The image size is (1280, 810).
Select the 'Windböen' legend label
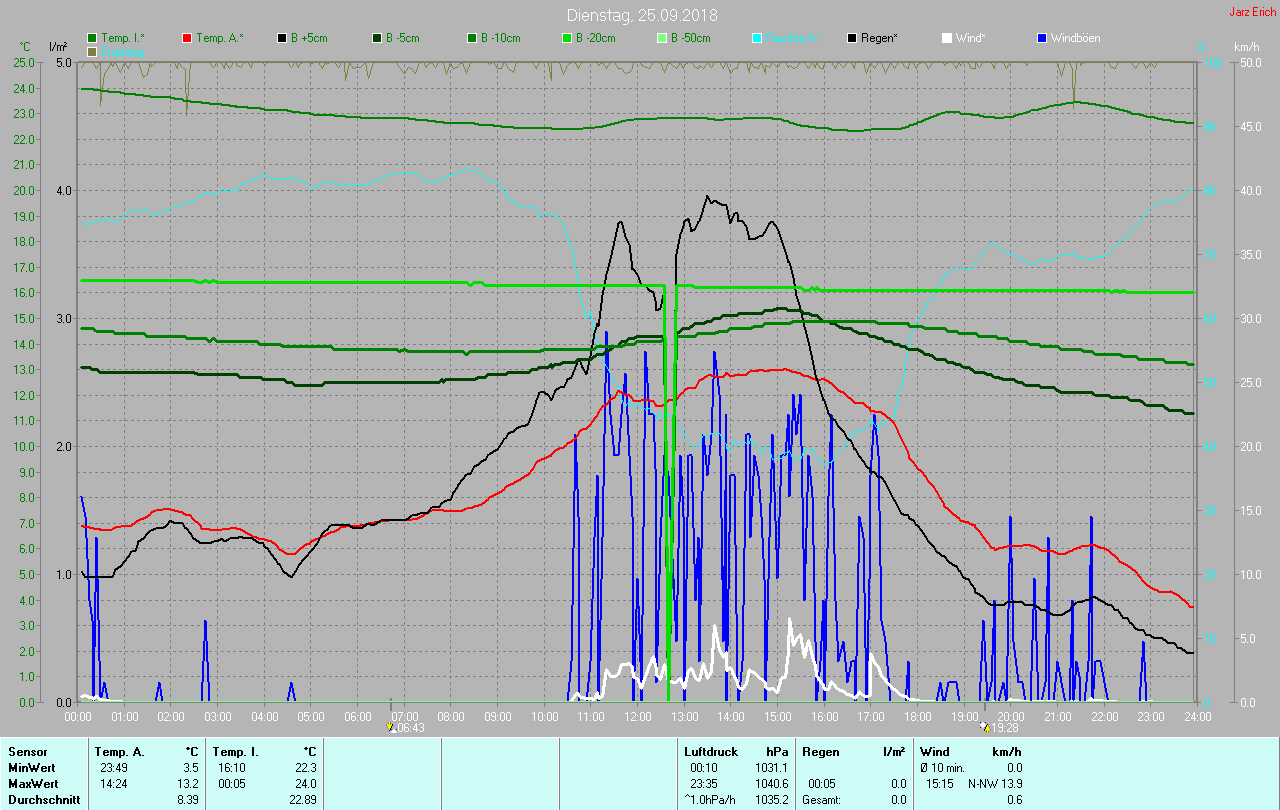(1075, 38)
